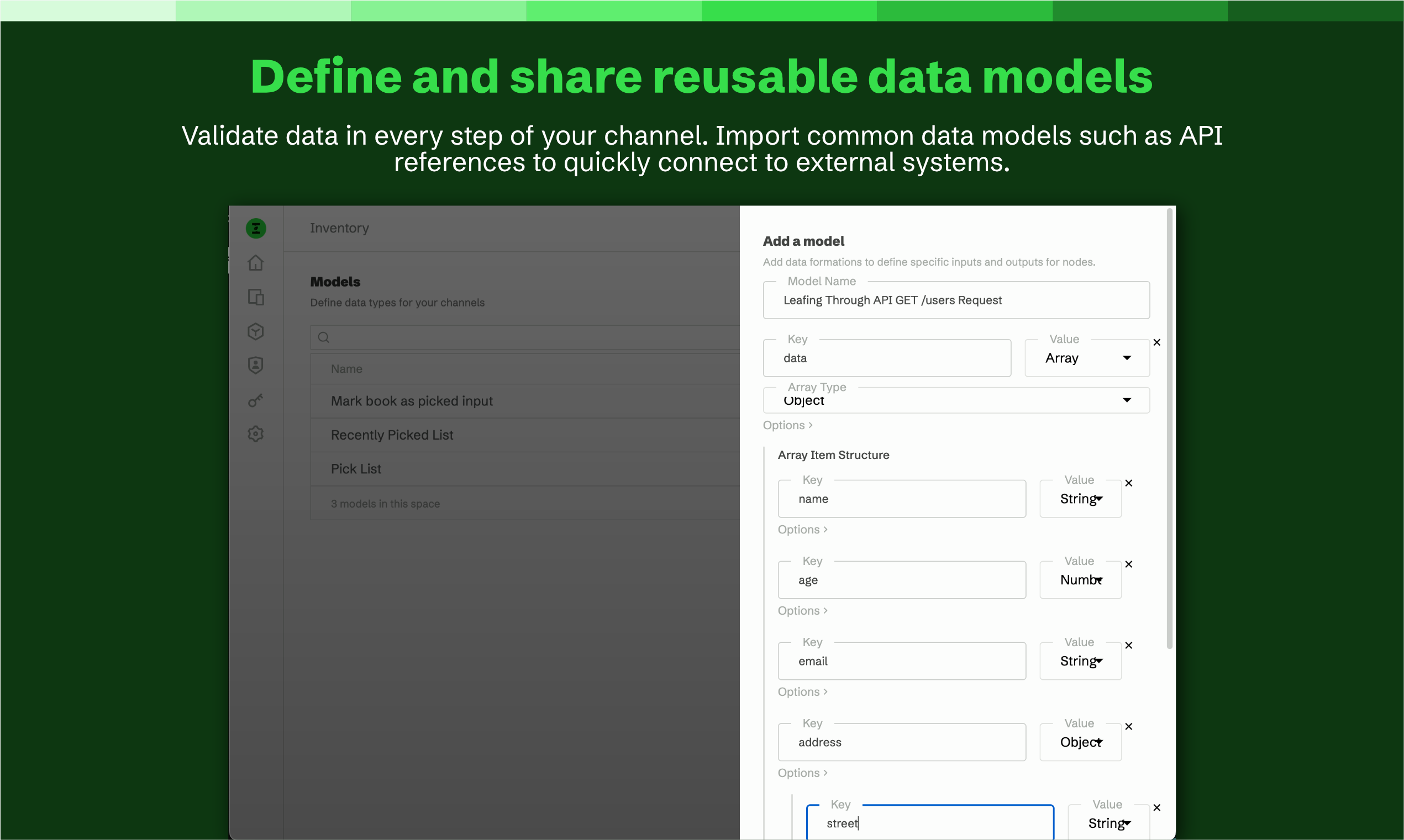Click the Model Name input field
The image size is (1404, 840).
956,300
